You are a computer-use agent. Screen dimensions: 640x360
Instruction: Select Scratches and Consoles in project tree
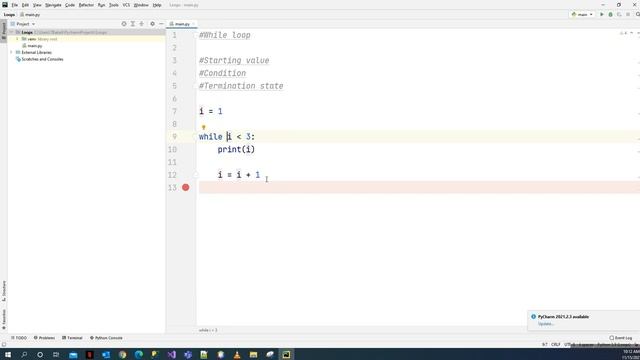click(x=39, y=59)
